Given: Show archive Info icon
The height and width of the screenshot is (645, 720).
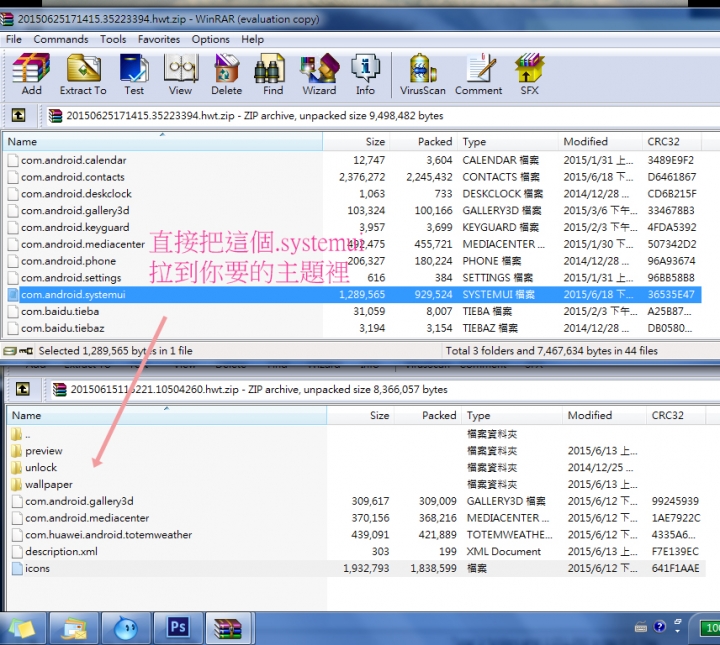Looking at the screenshot, I should 366,74.
